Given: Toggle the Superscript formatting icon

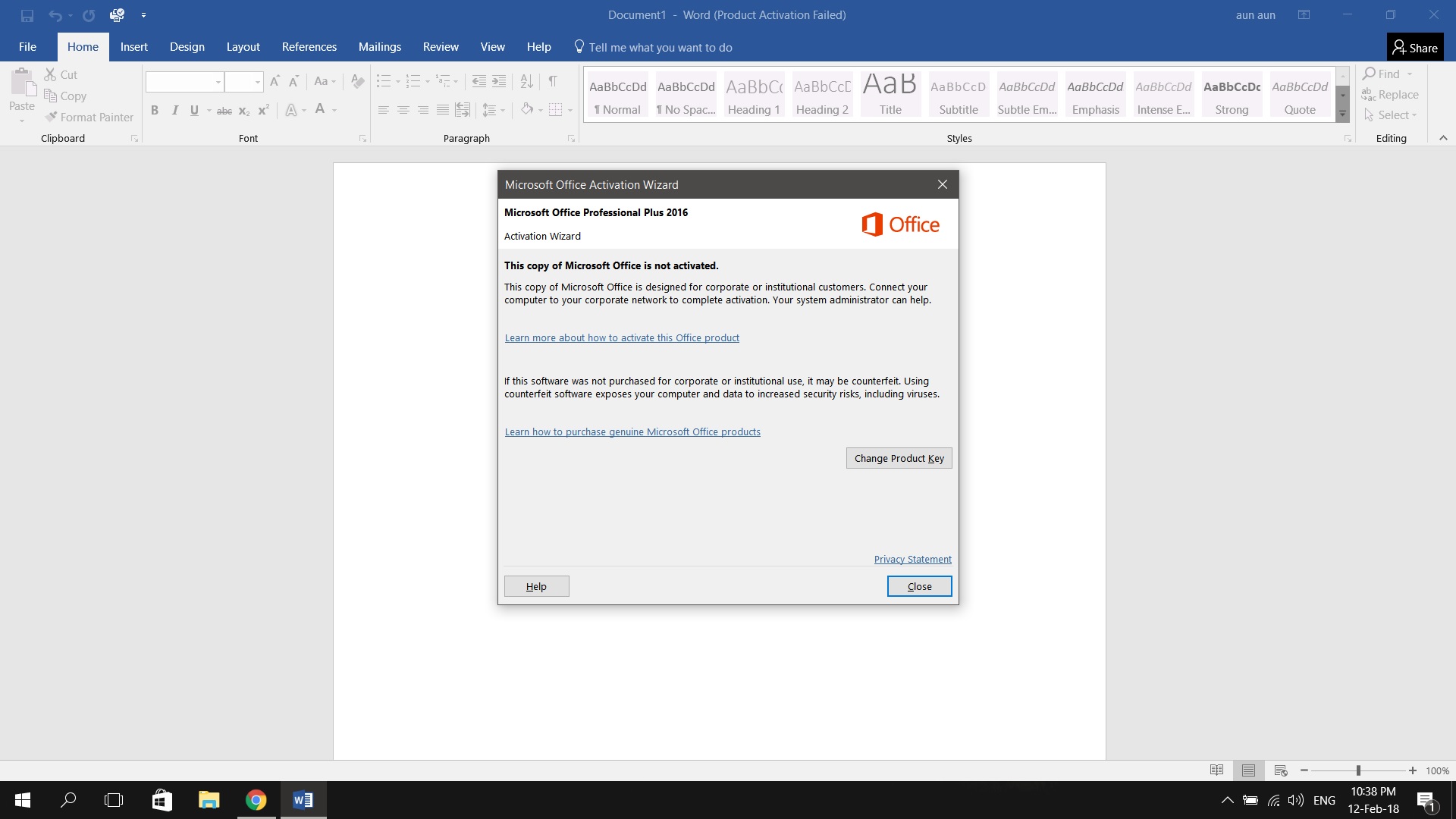Looking at the screenshot, I should tap(263, 110).
